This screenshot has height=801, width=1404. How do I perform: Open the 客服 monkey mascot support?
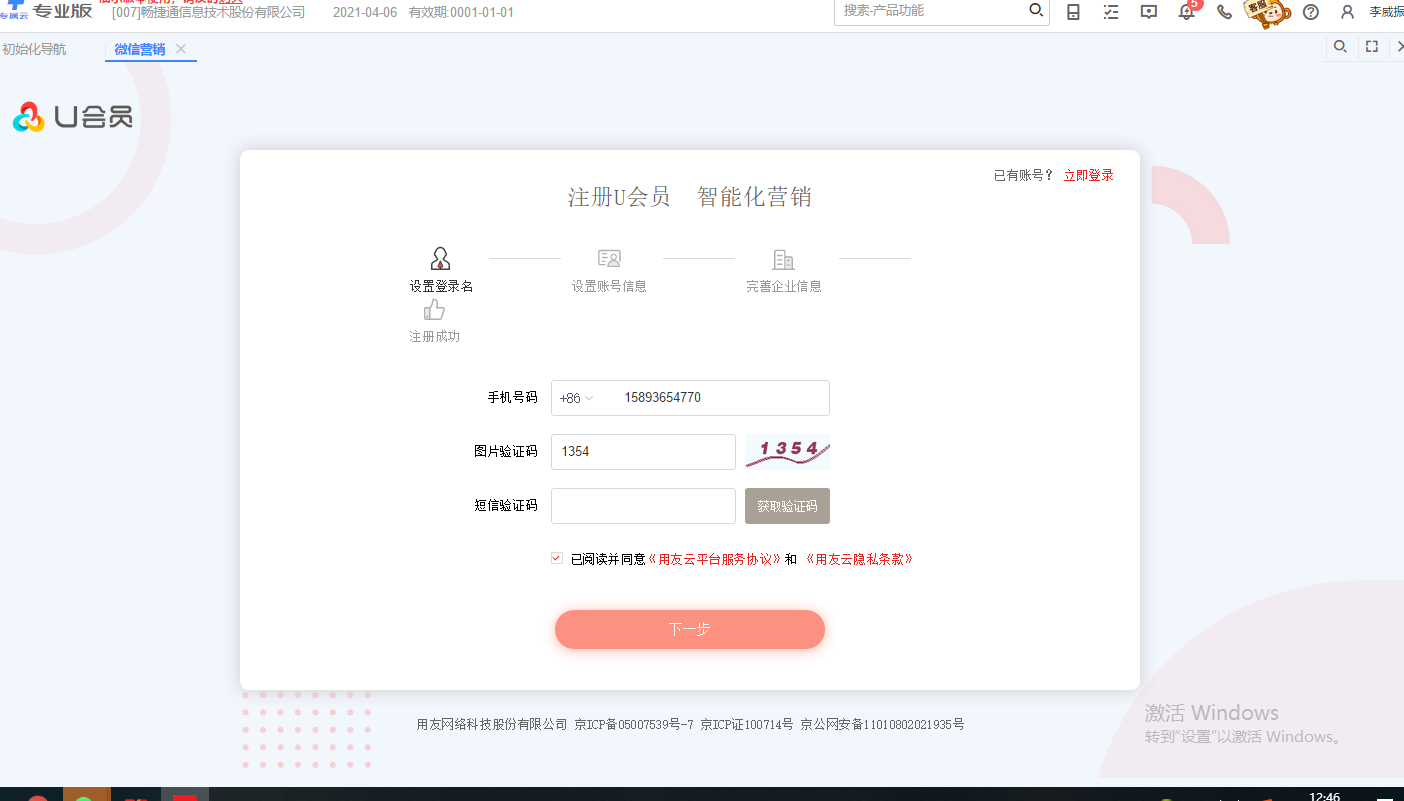point(1268,11)
